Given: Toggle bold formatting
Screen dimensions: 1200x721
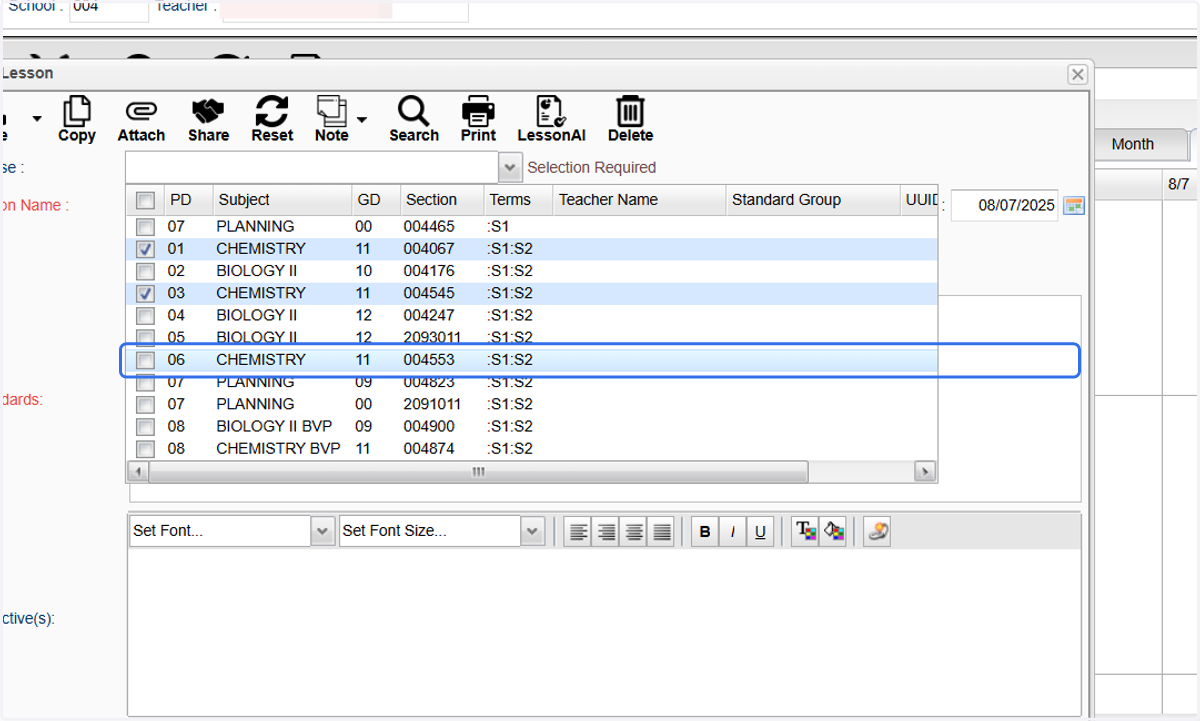Looking at the screenshot, I should pyautogui.click(x=705, y=532).
